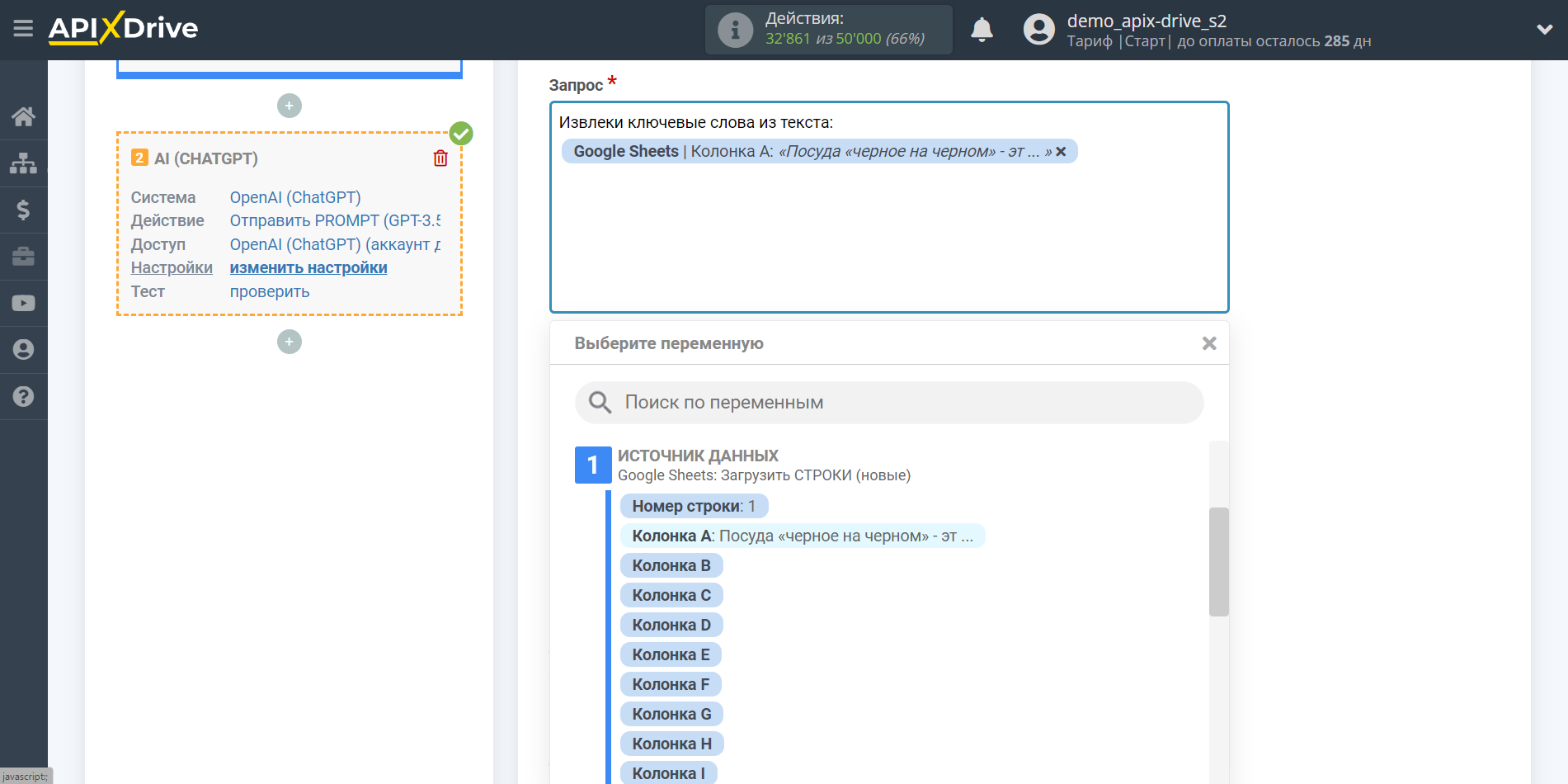Open the OpenAI (ChatGPT) system link
1568x784 pixels.
[295, 198]
